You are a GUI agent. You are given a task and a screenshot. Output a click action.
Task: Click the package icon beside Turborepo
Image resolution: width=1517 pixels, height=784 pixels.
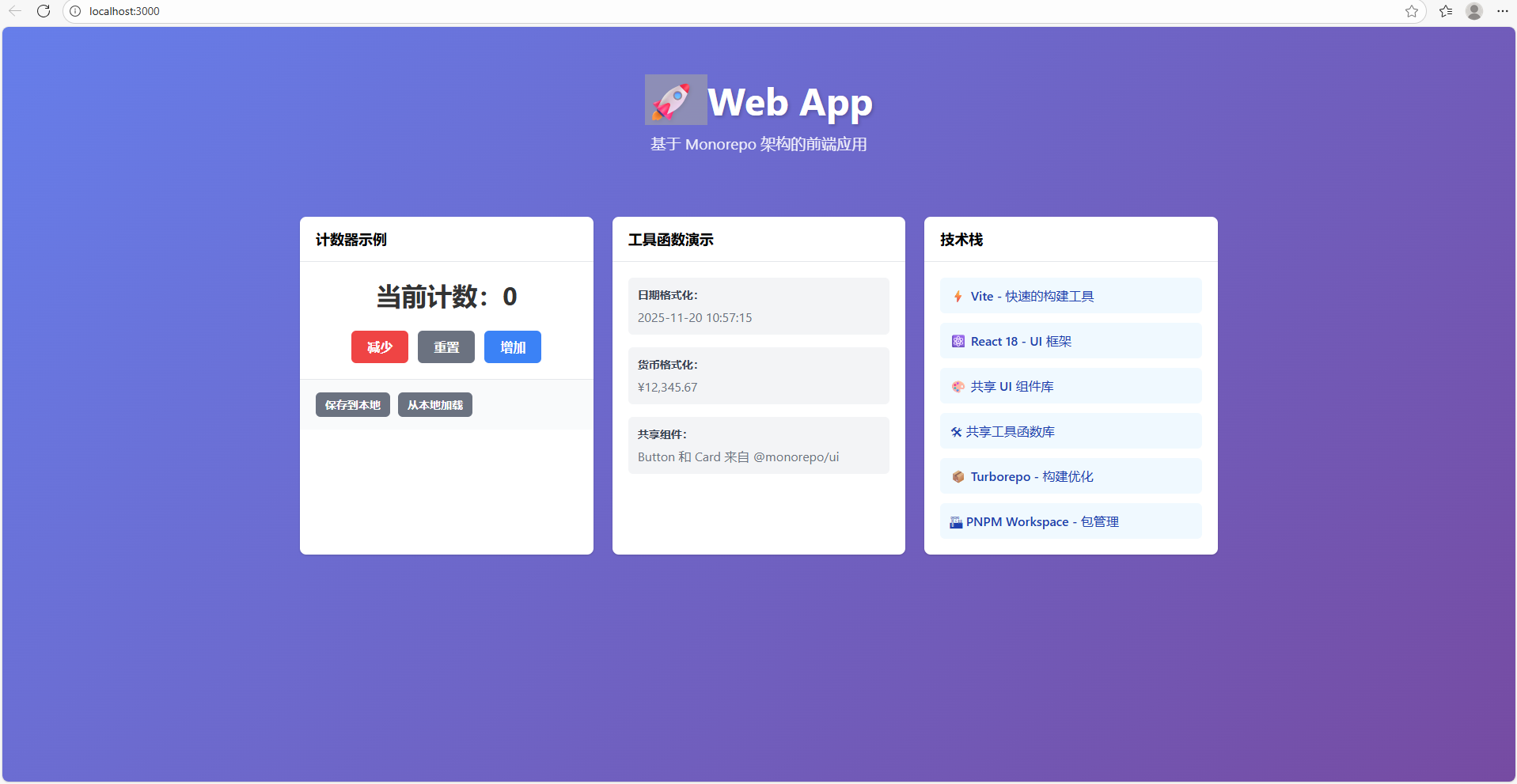(x=958, y=477)
